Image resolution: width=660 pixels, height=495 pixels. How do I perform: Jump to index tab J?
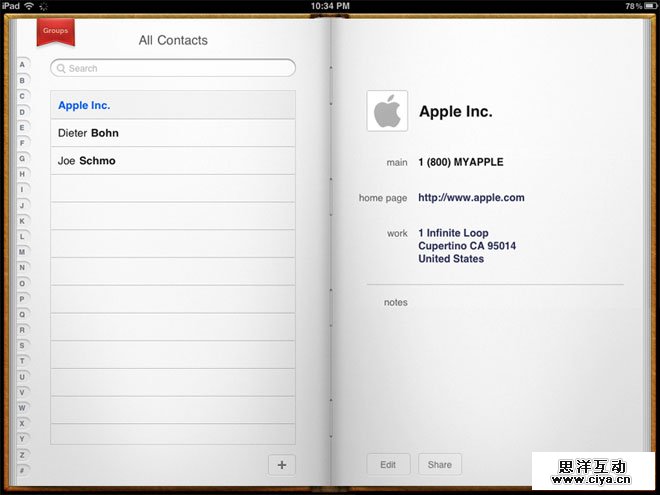click(x=23, y=205)
